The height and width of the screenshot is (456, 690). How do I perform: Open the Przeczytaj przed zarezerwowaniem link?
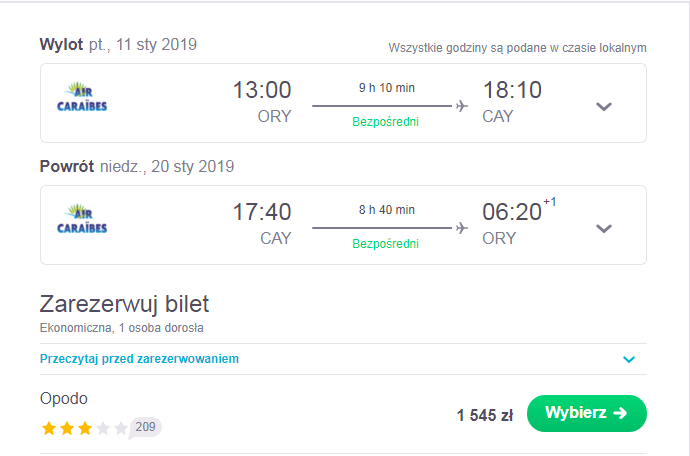pyautogui.click(x=139, y=359)
